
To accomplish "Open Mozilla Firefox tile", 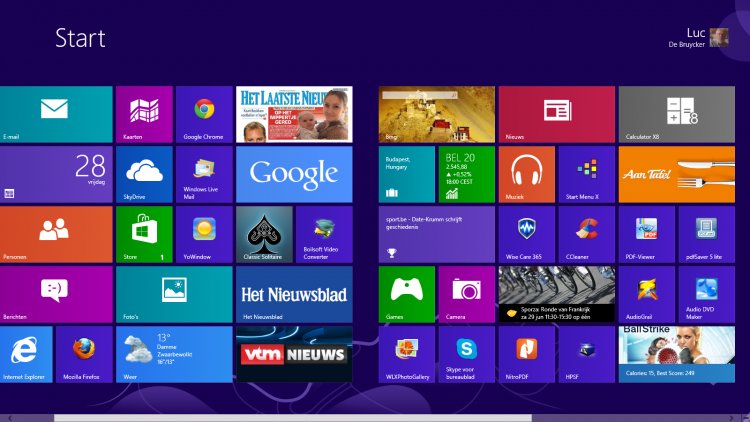I will point(85,353).
